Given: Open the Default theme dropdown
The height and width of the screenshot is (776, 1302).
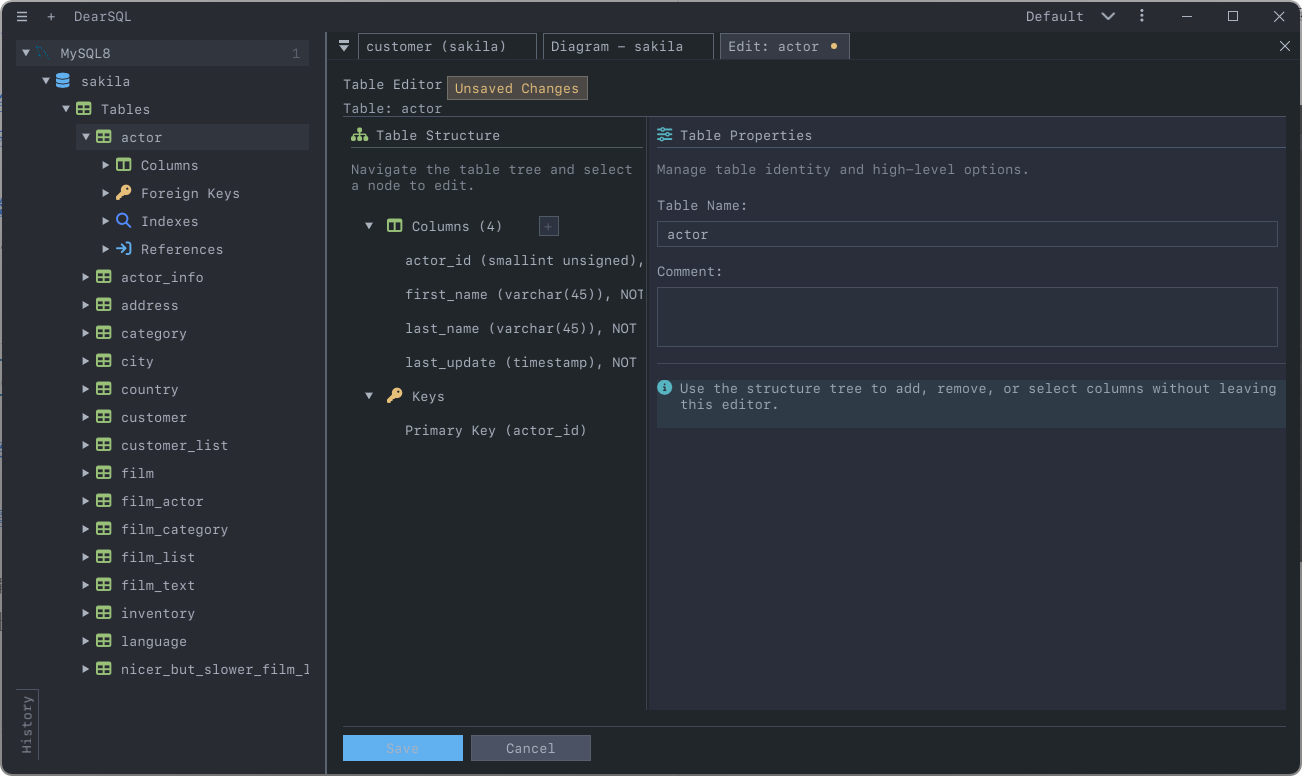Looking at the screenshot, I should (1070, 17).
